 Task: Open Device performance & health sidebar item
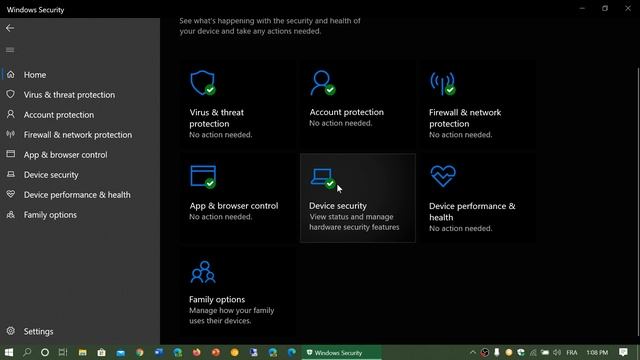[80, 195]
